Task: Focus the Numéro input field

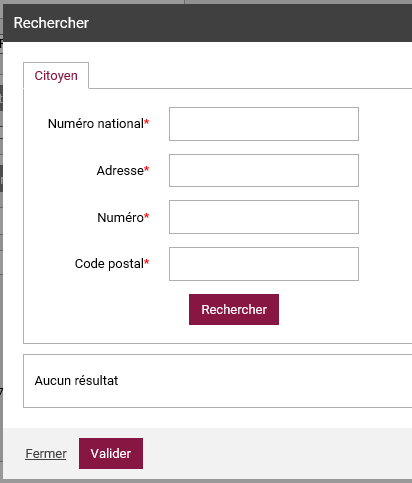Action: (264, 217)
